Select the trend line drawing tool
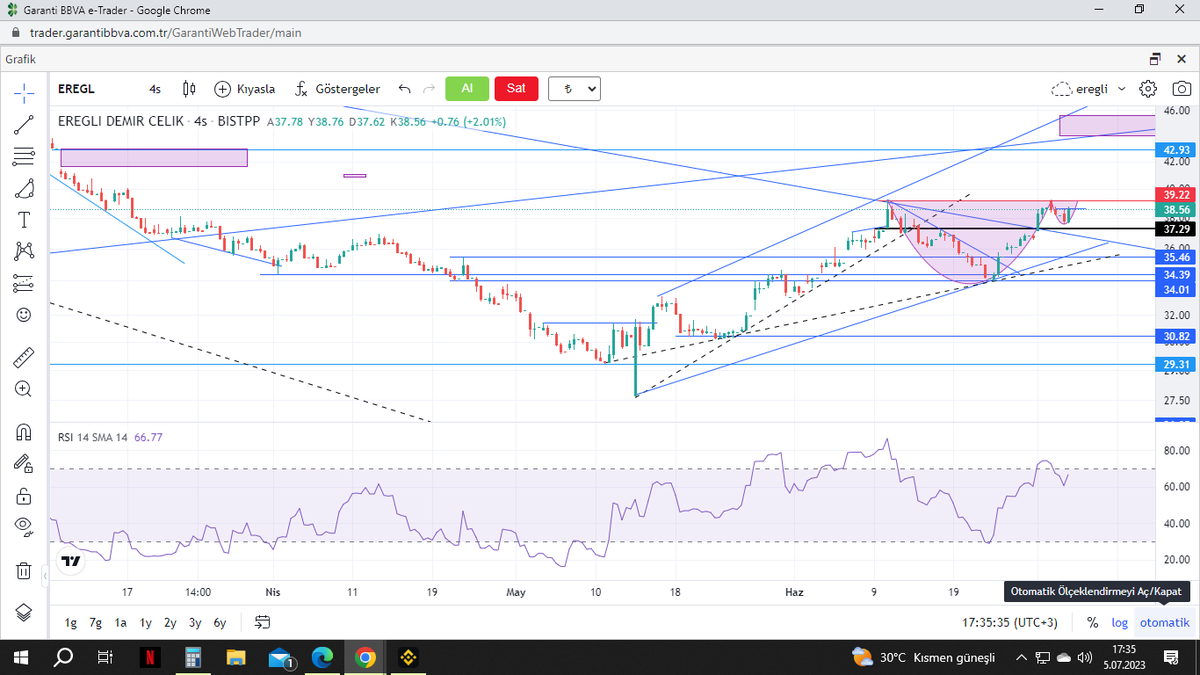Screen dimensions: 1200x675 (24, 125)
